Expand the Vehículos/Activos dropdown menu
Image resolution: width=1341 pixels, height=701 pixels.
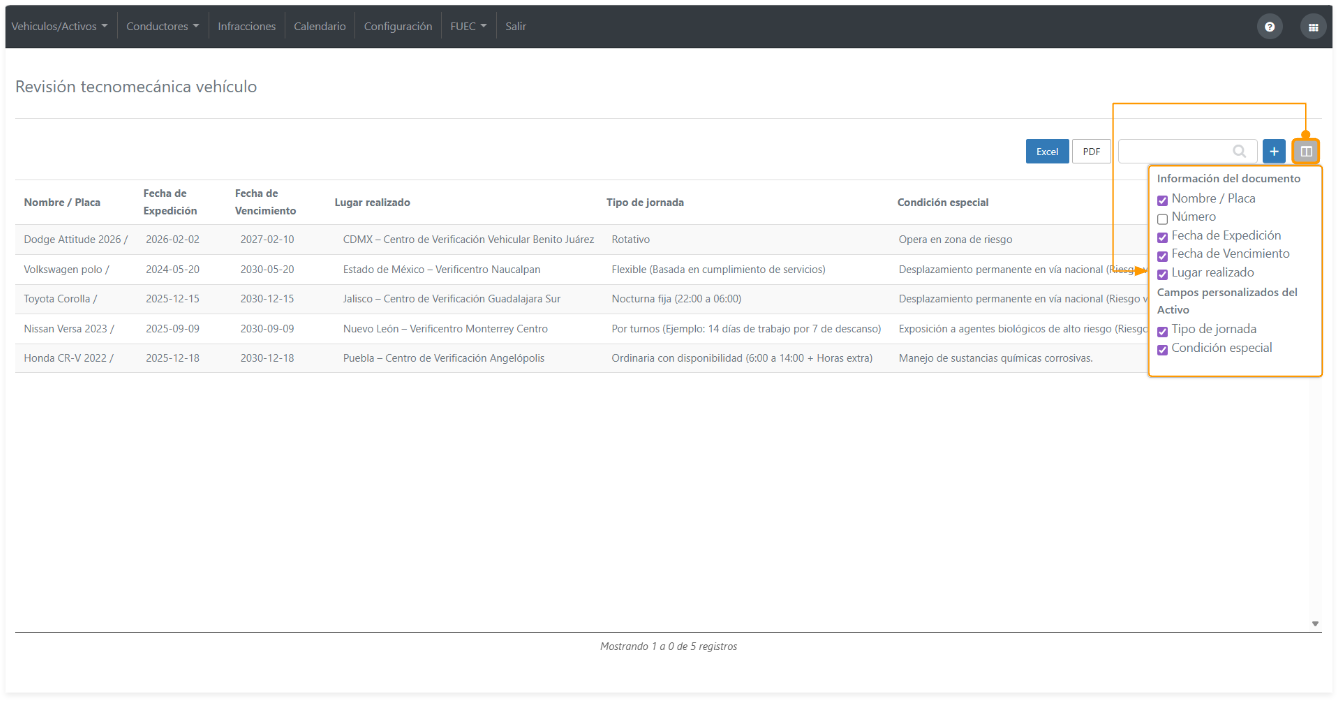(59, 26)
